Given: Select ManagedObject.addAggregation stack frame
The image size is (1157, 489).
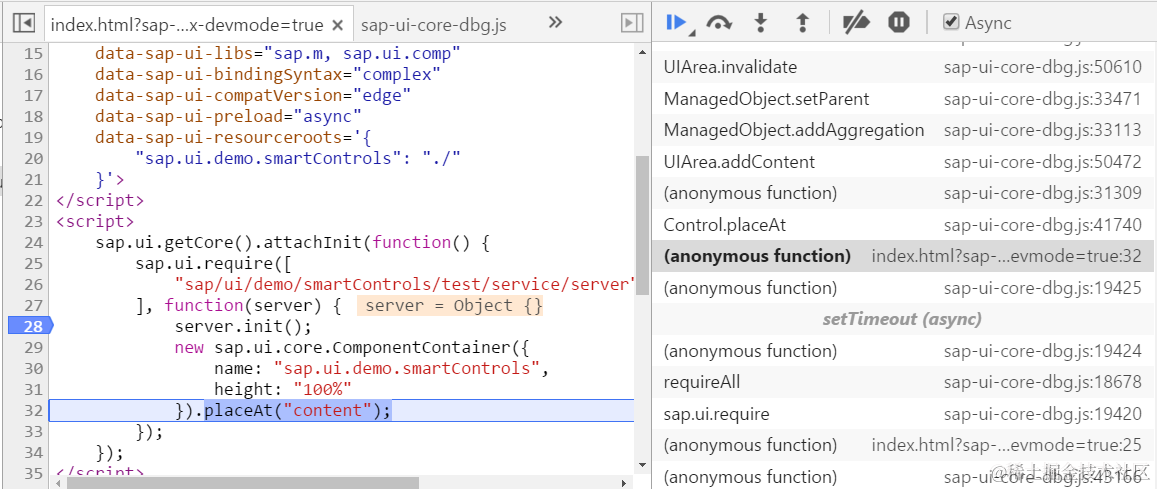Looking at the screenshot, I should (x=904, y=131).
